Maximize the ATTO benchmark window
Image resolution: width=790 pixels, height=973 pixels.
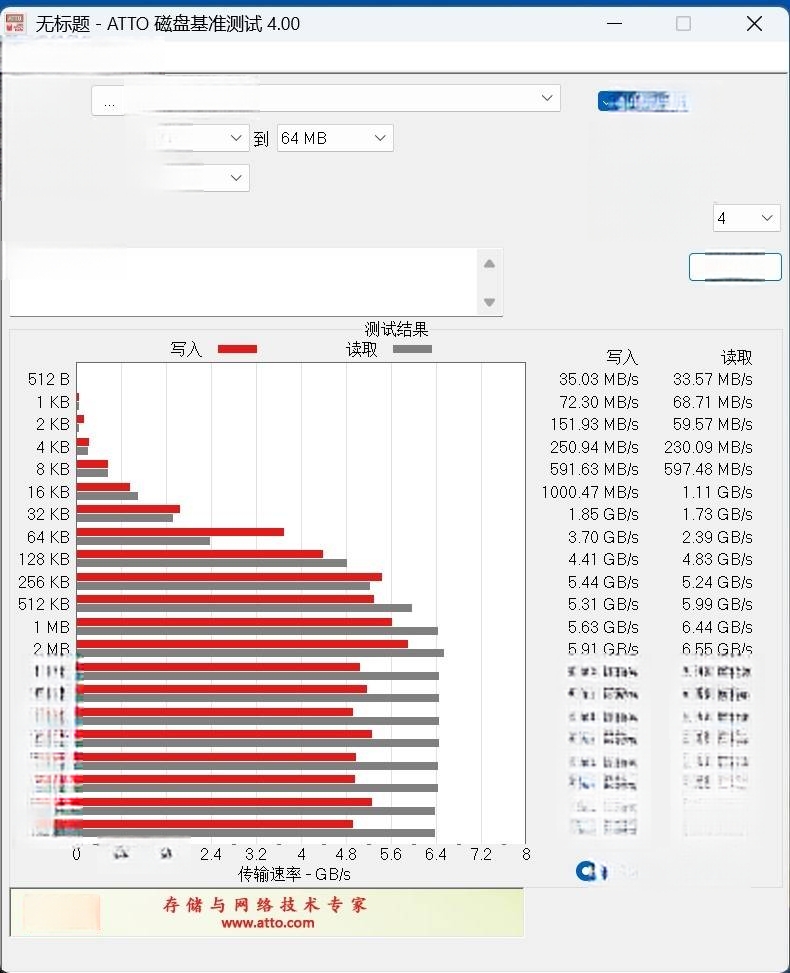[x=683, y=24]
